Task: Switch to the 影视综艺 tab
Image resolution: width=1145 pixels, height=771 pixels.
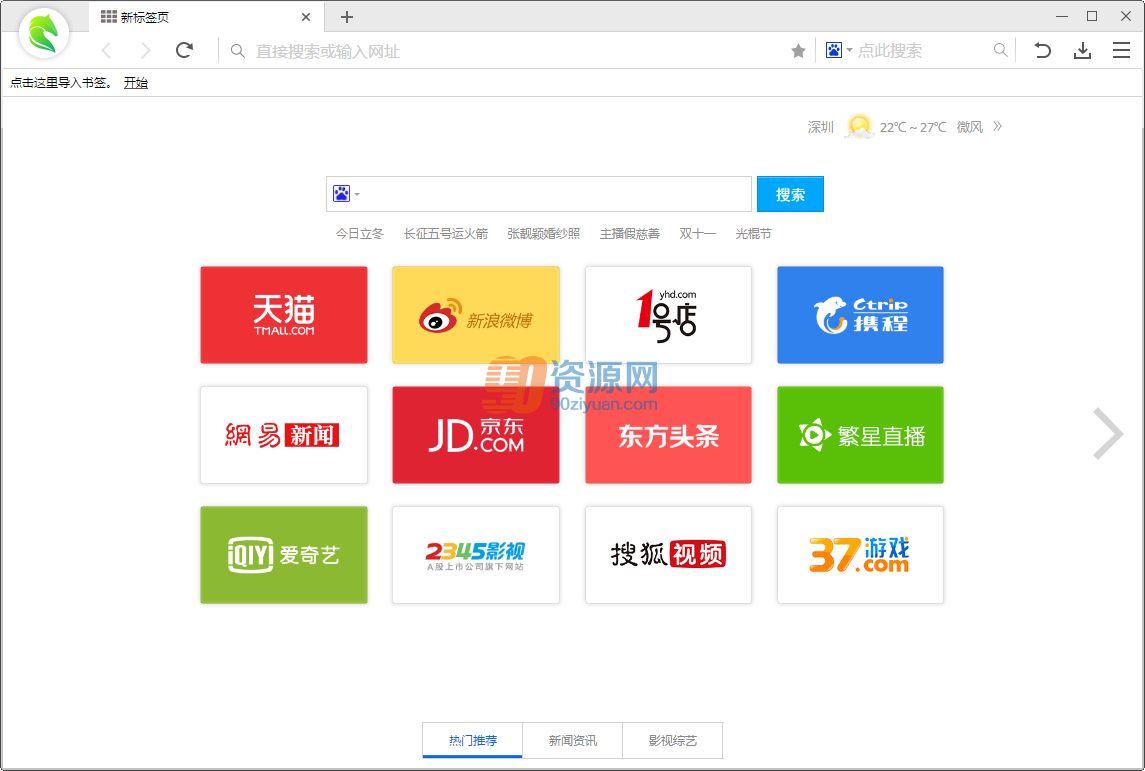Action: point(673,740)
